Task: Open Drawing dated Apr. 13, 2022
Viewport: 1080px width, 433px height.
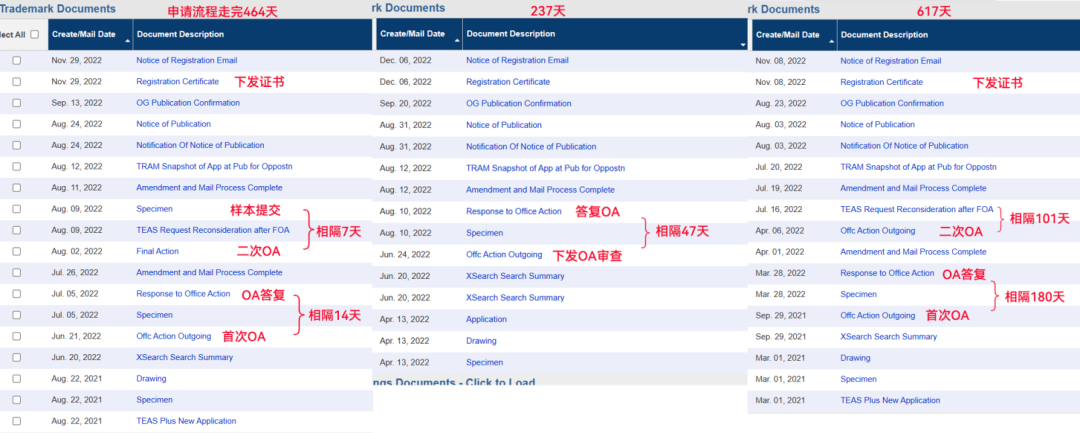Action: [x=481, y=341]
